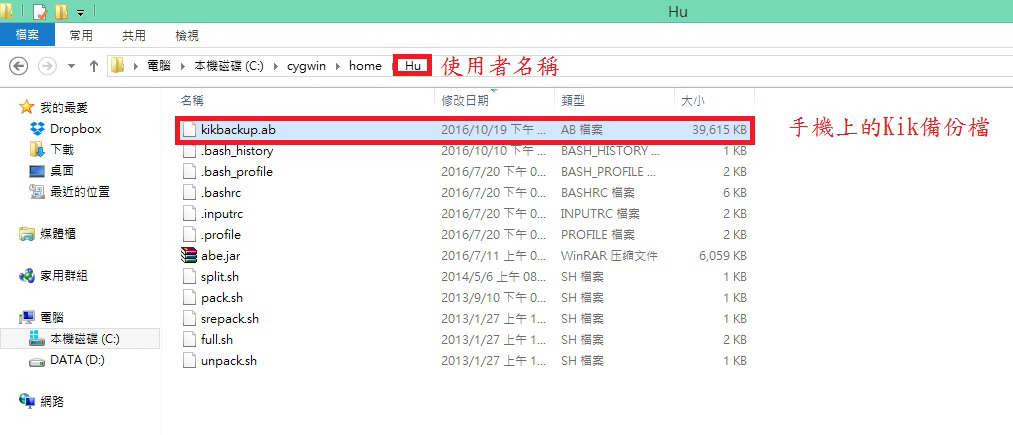Click the file icon of full.sh
This screenshot has height=435, width=1013.
coord(189,339)
